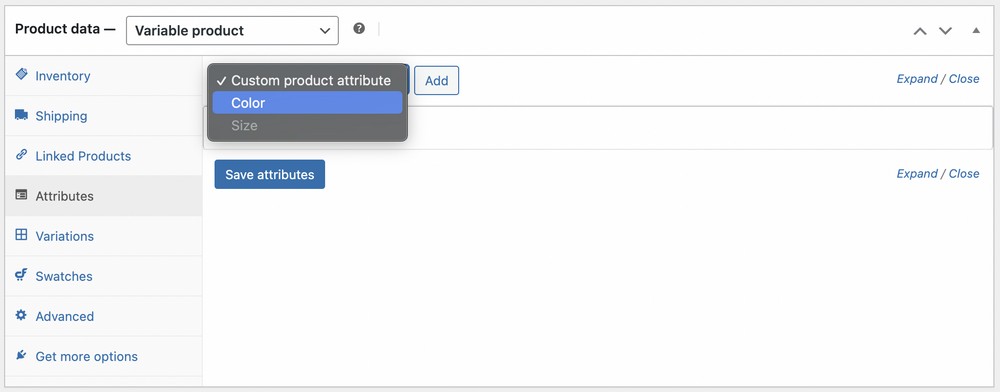Click the Shipping truck icon
Image resolution: width=1000 pixels, height=392 pixels.
[x=22, y=115]
